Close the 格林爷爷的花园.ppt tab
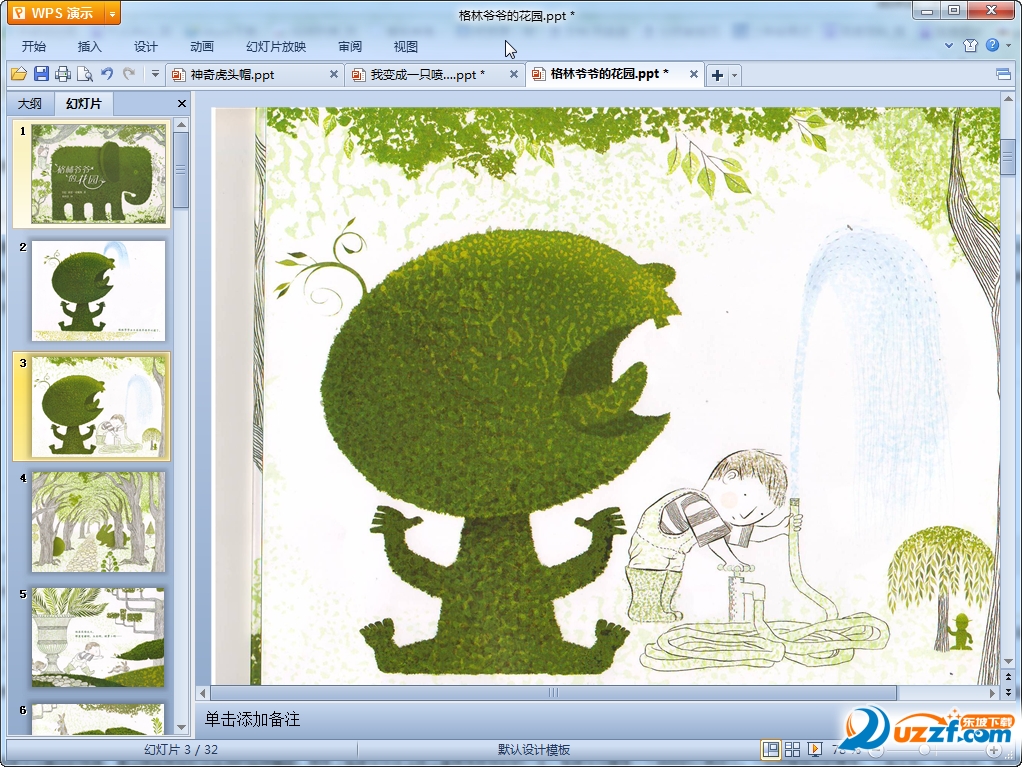 (x=694, y=74)
